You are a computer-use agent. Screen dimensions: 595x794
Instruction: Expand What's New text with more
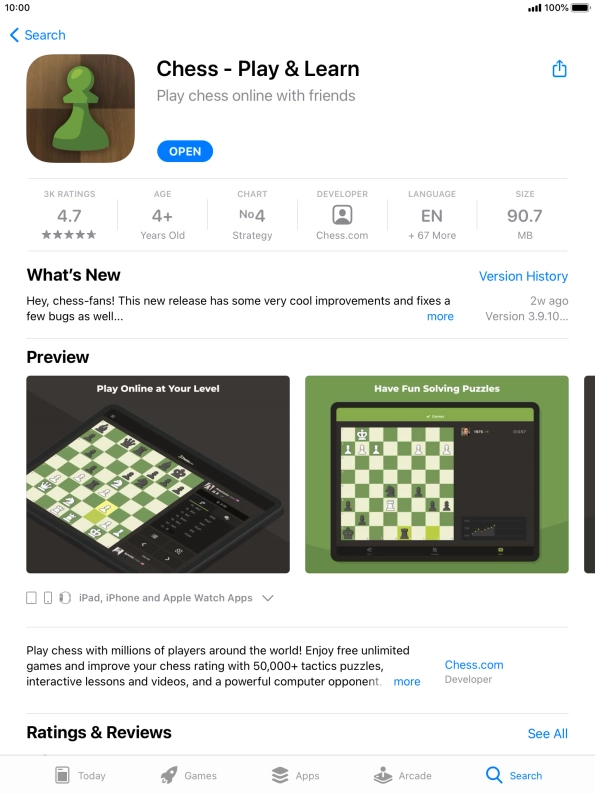440,316
